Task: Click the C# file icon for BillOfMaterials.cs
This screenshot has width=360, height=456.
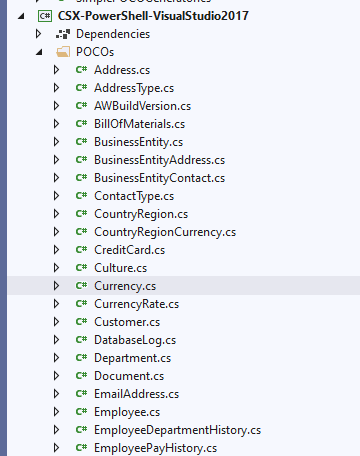Action: coord(81,124)
